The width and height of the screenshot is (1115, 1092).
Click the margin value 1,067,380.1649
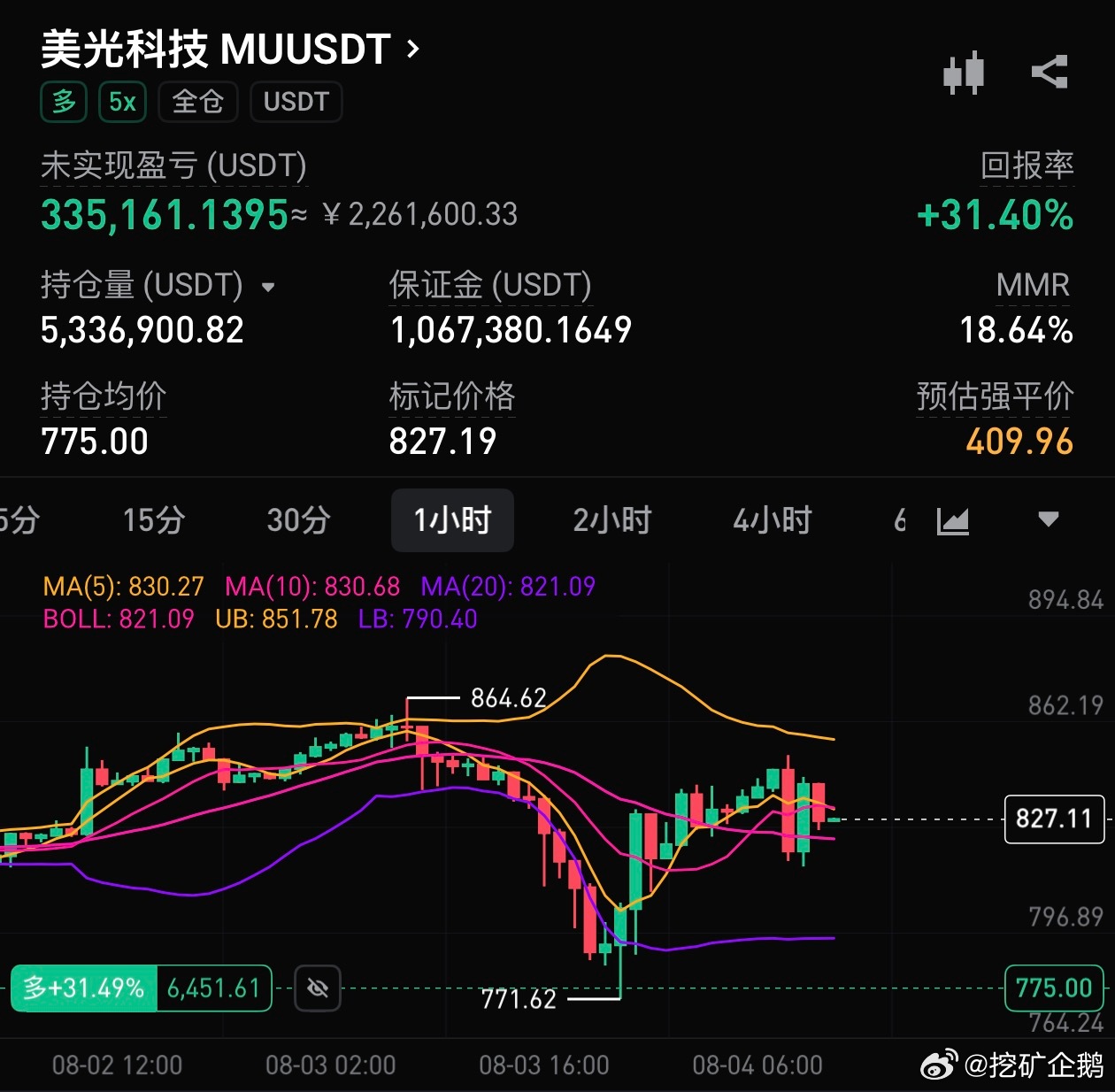pos(511,330)
